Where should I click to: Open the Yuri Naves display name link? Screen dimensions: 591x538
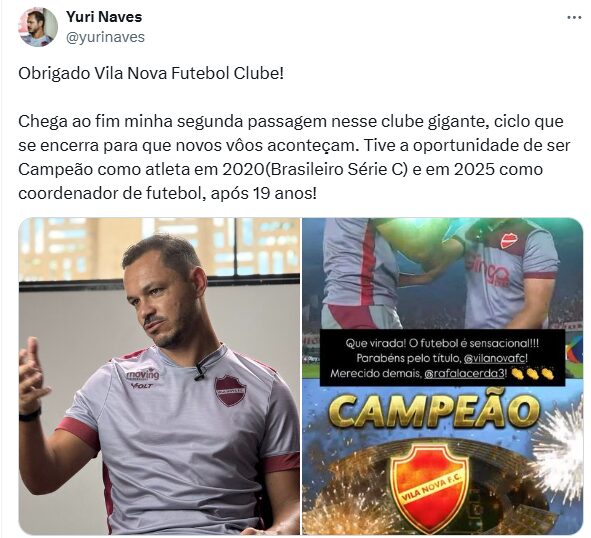click(104, 17)
